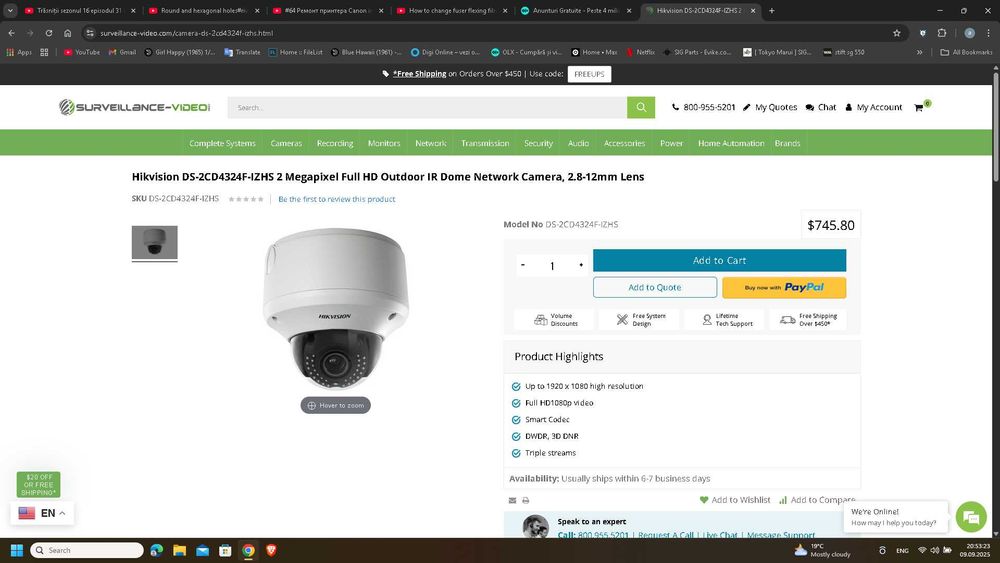Screen dimensions: 1000x563
Task: Open the tab search dropdown arrow
Action: pyautogui.click(x=10, y=11)
